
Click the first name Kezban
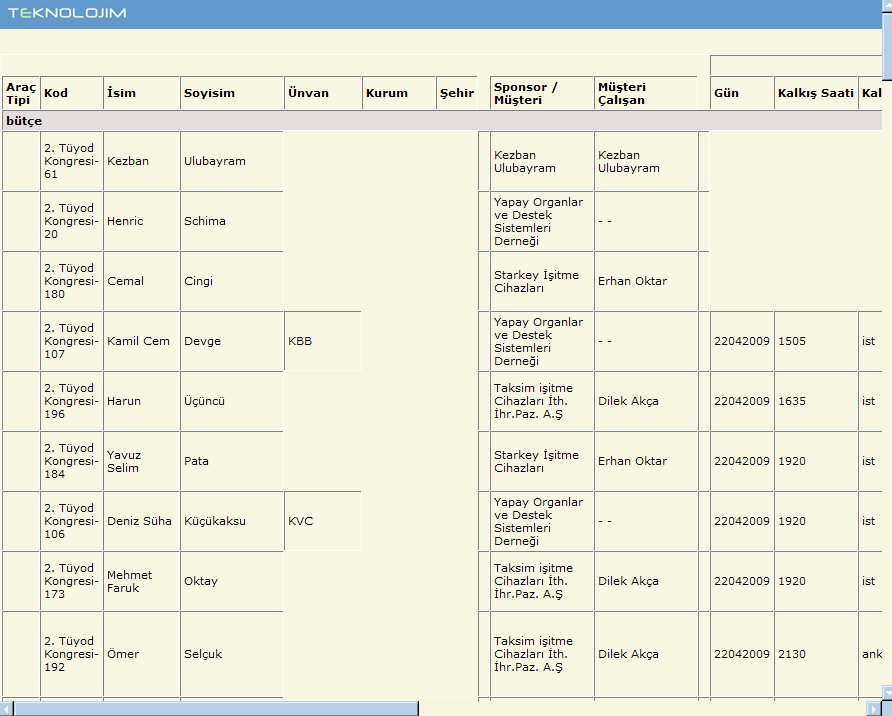coord(128,161)
